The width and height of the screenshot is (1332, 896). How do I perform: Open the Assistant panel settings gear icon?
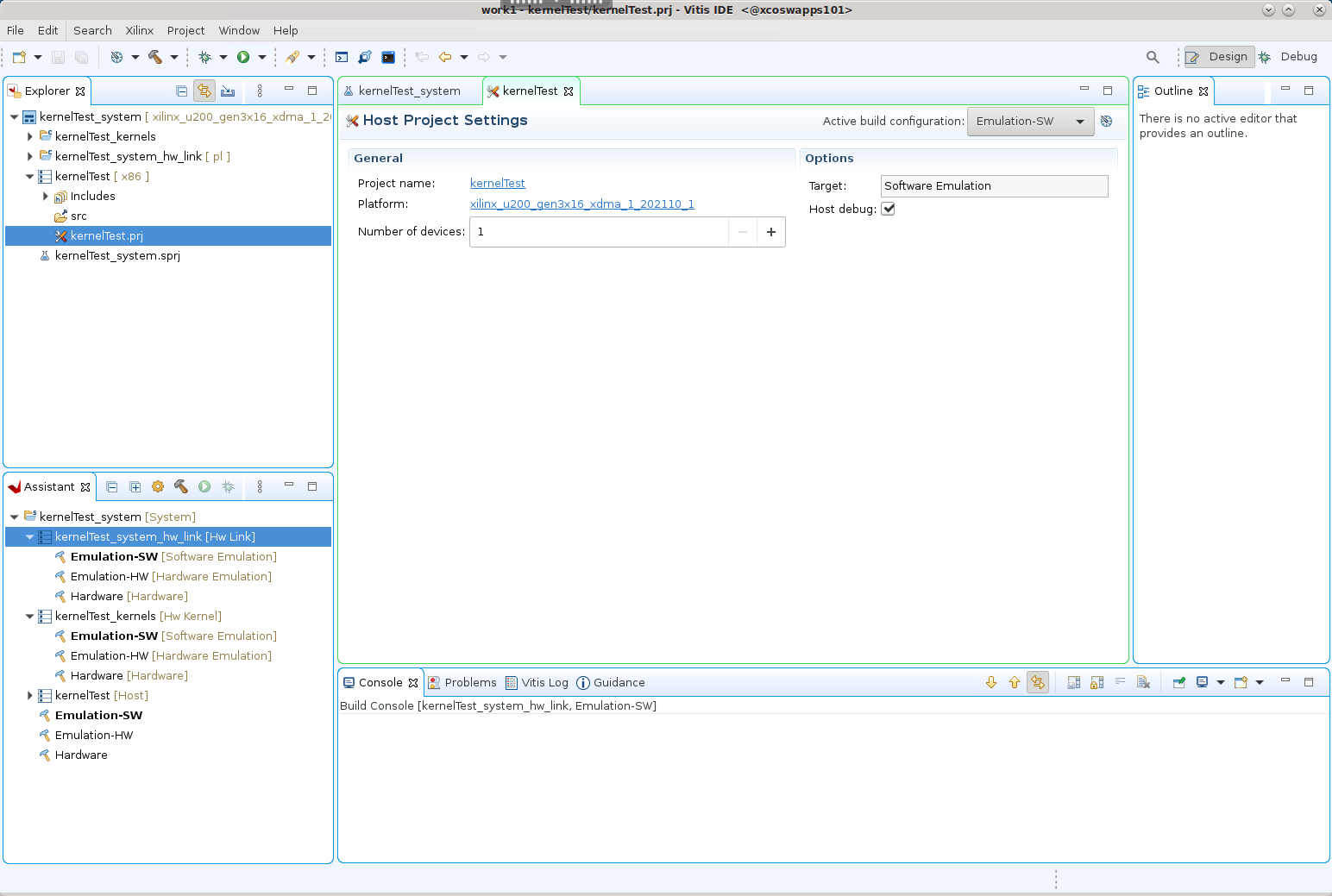pyautogui.click(x=158, y=486)
